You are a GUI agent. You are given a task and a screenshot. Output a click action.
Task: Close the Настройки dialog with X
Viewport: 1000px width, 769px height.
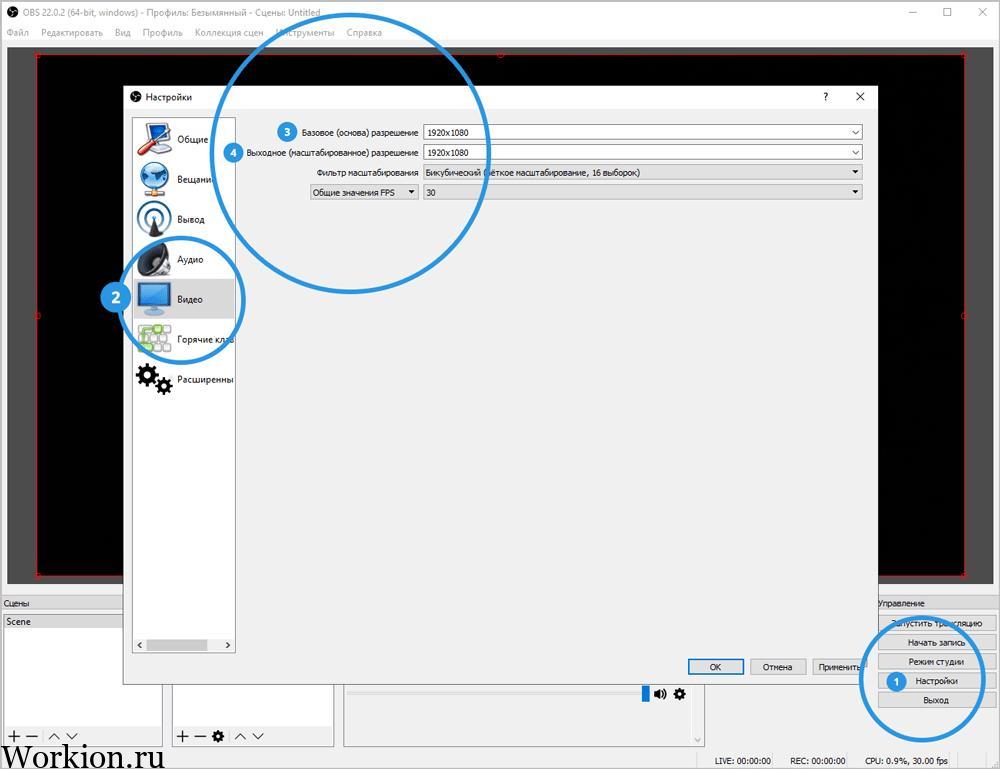coord(860,96)
